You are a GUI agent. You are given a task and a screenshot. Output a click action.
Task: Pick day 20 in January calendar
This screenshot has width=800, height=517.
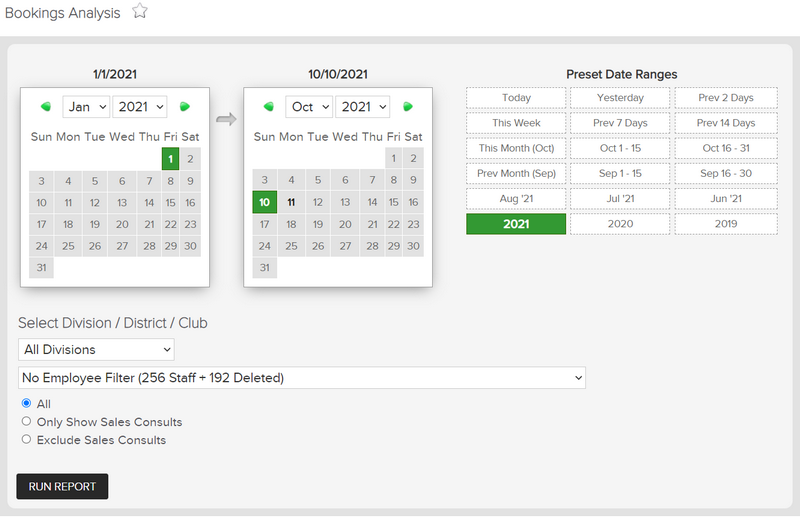coord(122,225)
